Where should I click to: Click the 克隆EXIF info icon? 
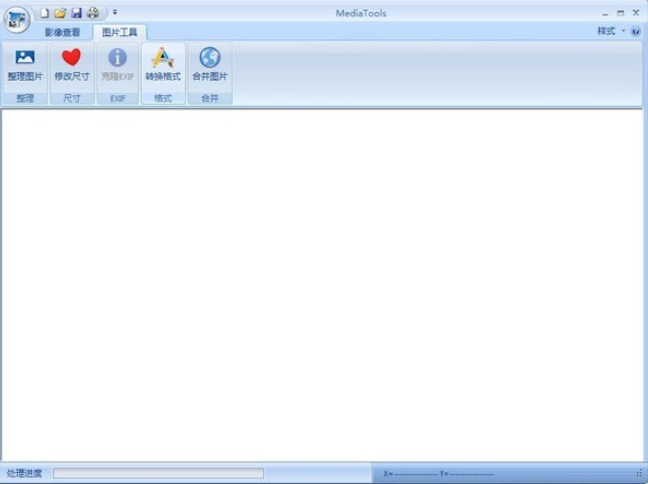(117, 57)
